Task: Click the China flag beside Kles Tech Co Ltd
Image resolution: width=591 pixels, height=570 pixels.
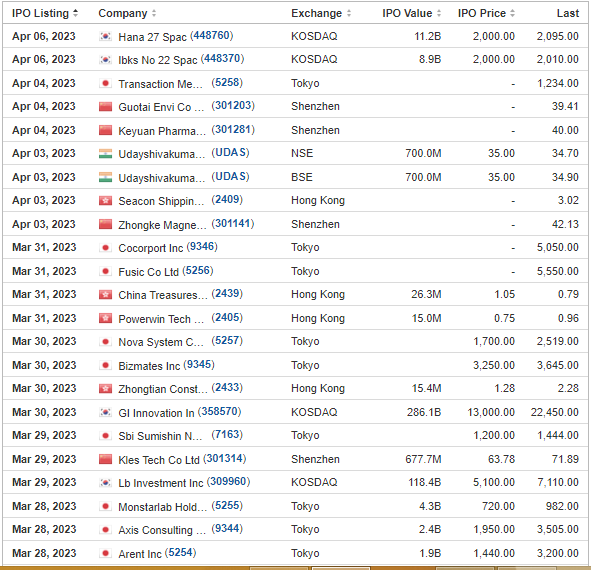Action: point(105,459)
